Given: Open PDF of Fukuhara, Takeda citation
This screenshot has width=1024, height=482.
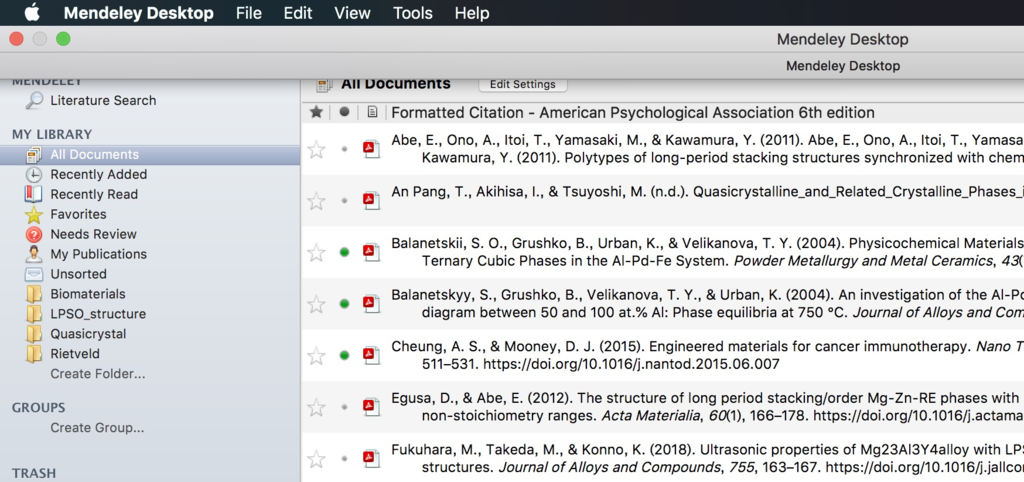Looking at the screenshot, I should click(x=372, y=458).
